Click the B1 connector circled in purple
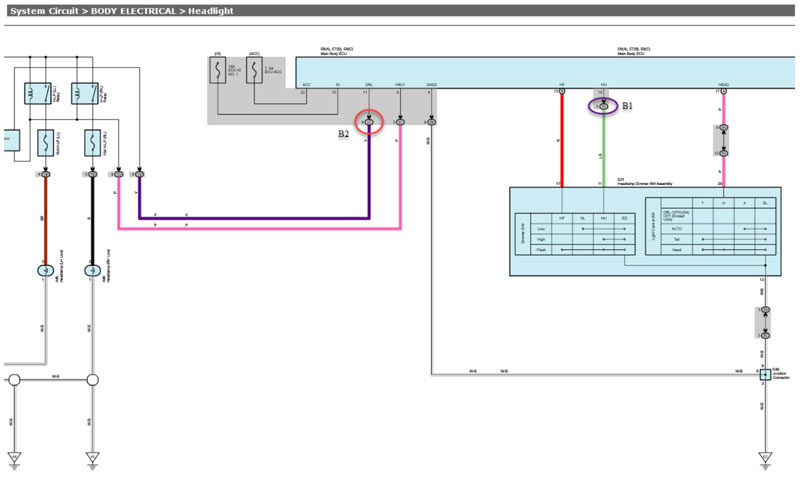 (x=602, y=105)
